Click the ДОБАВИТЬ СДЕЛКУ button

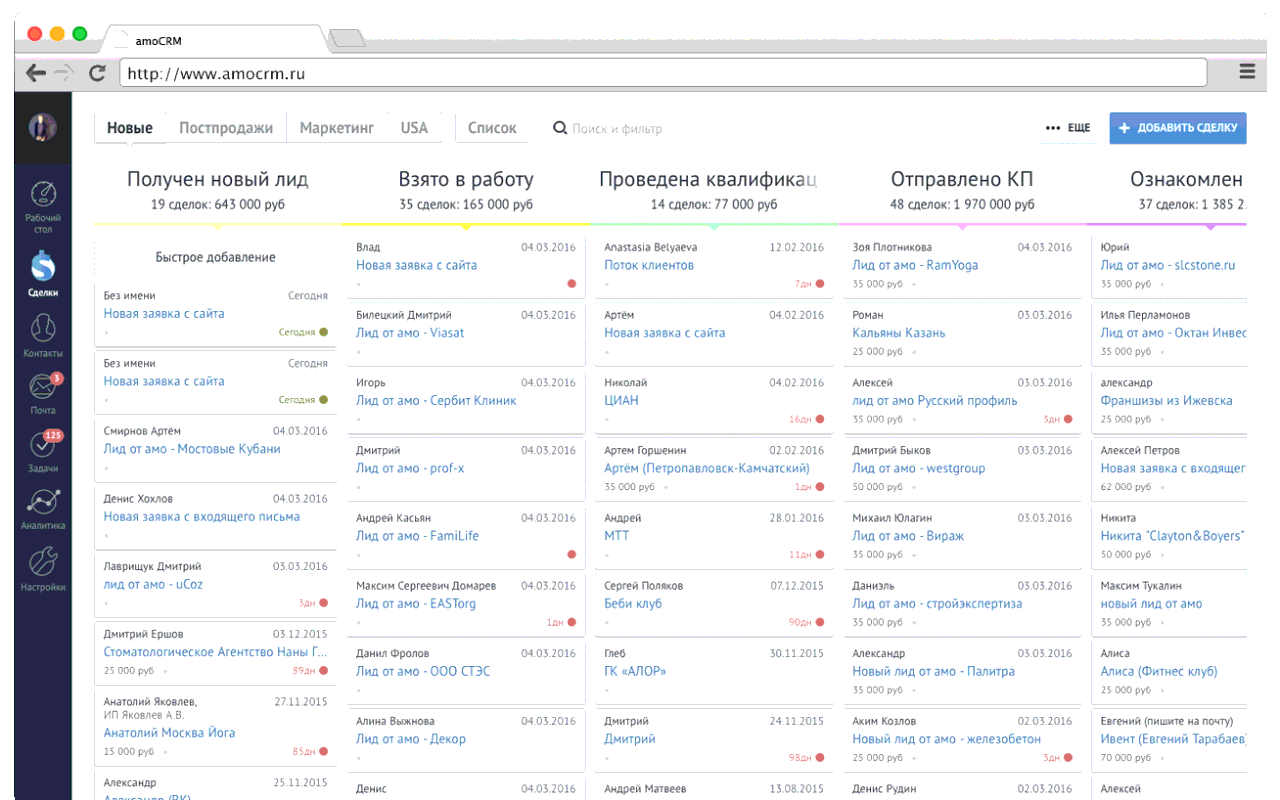(x=1178, y=128)
